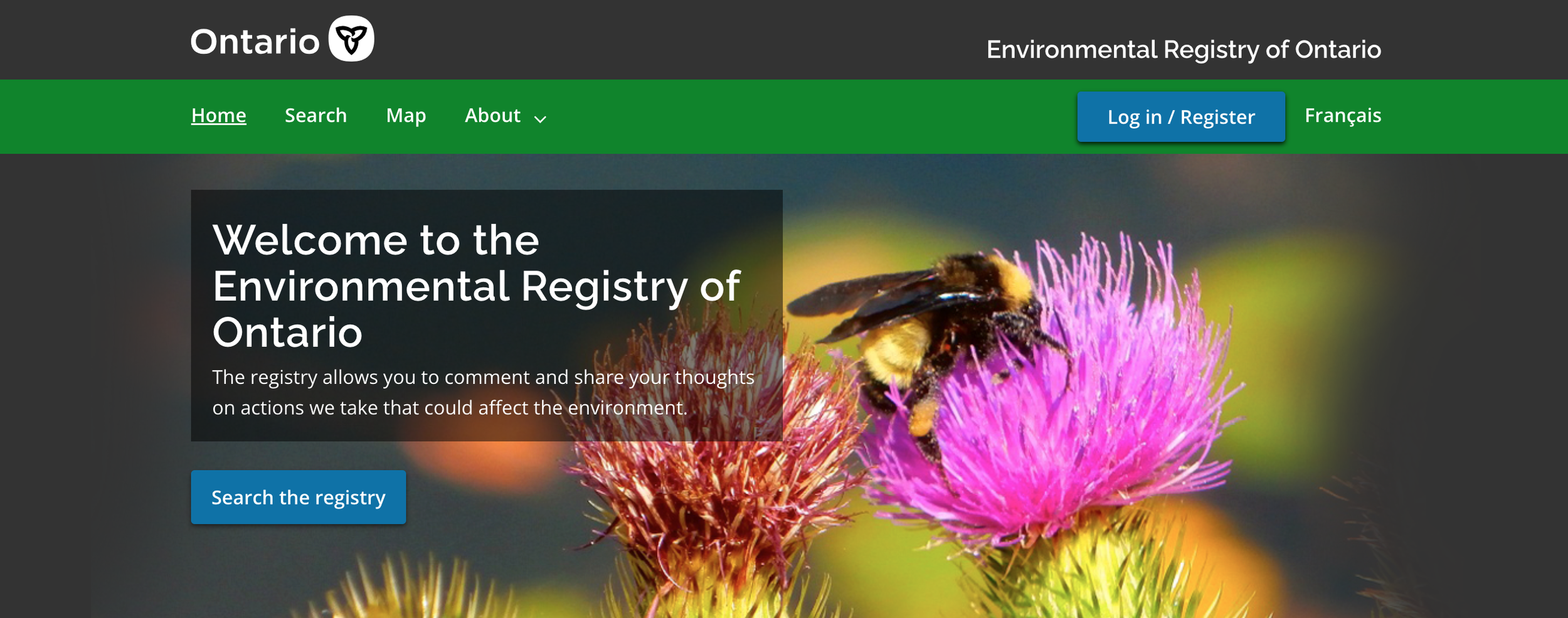Click the Environmental Registry of Ontario header title
Viewport: 1568px width, 618px height.
[x=1184, y=50]
